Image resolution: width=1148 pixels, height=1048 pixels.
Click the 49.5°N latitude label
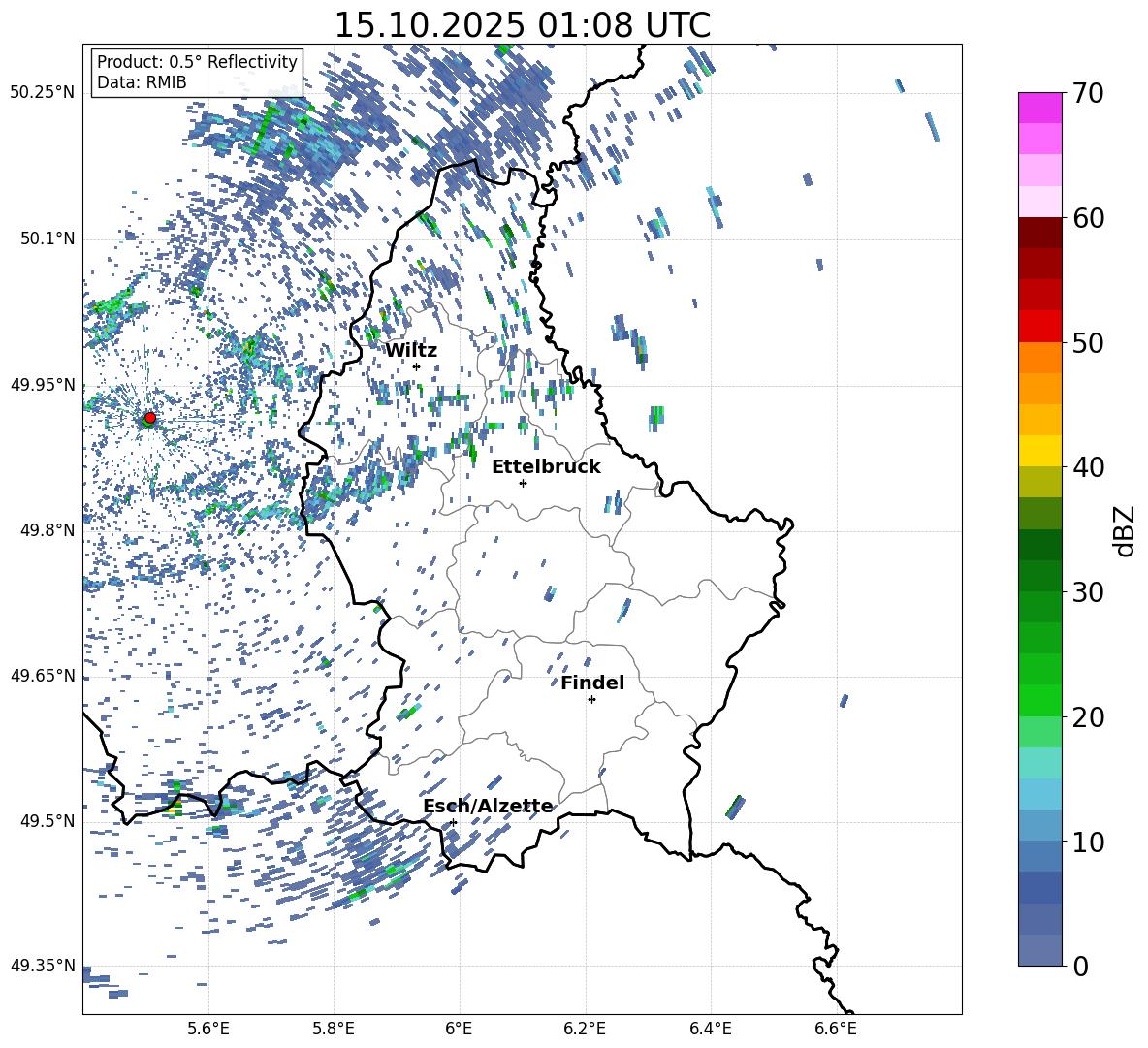point(47,821)
